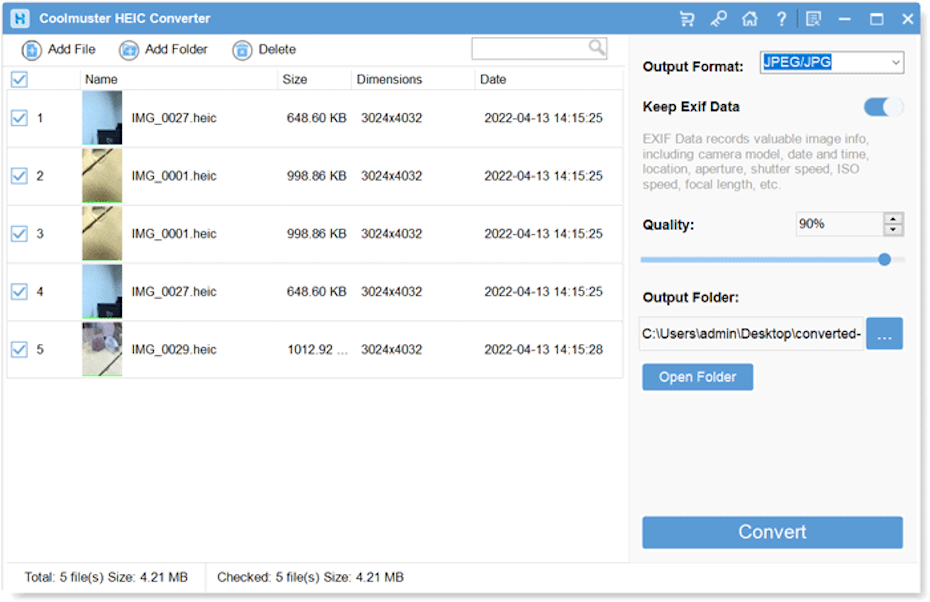Open the shopping cart purchase icon
930x602 pixels.
(x=687, y=19)
